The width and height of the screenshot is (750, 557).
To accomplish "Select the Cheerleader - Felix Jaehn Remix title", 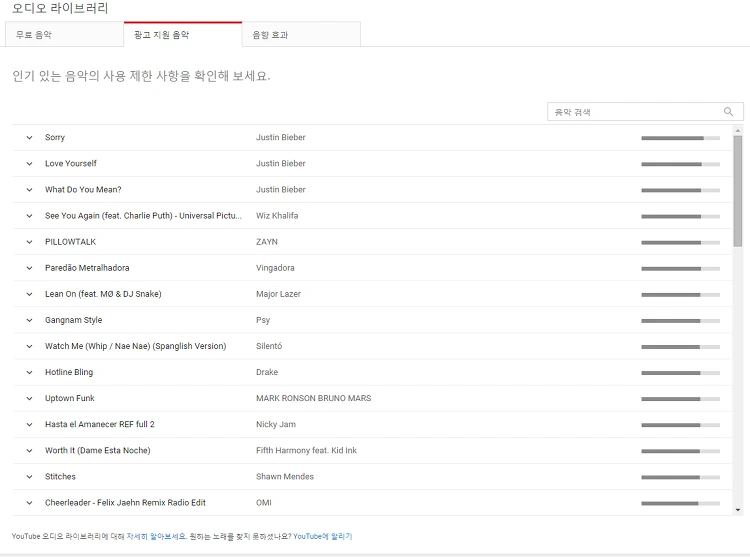I will (x=125, y=502).
